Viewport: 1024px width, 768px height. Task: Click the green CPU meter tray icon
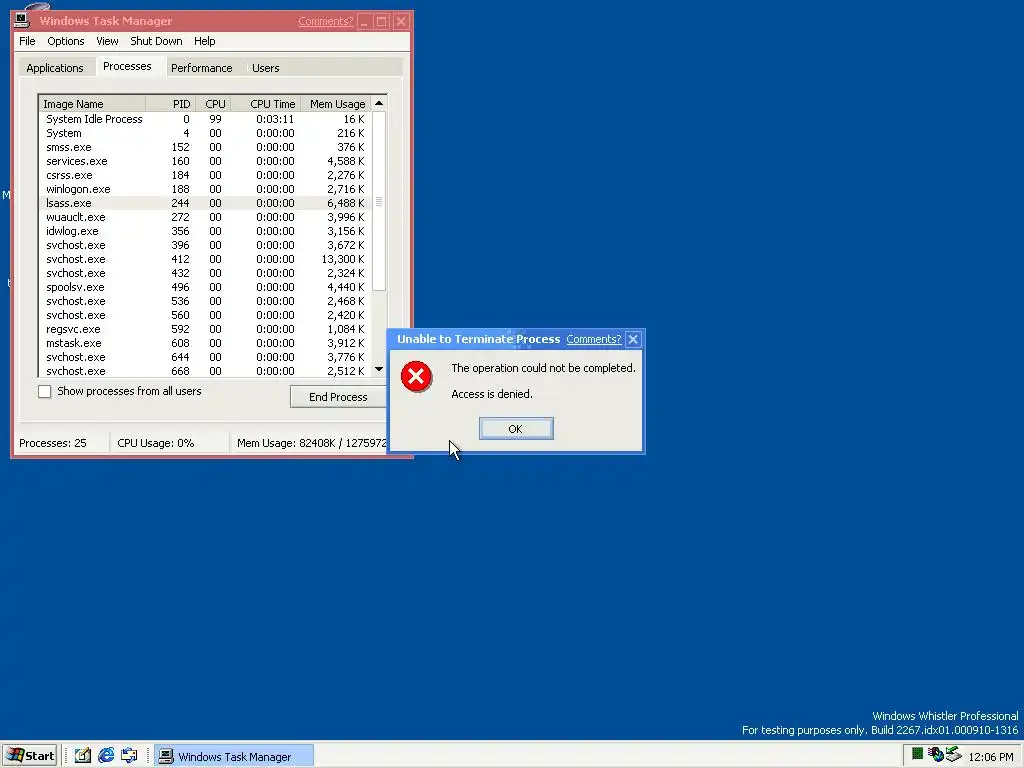[917, 754]
